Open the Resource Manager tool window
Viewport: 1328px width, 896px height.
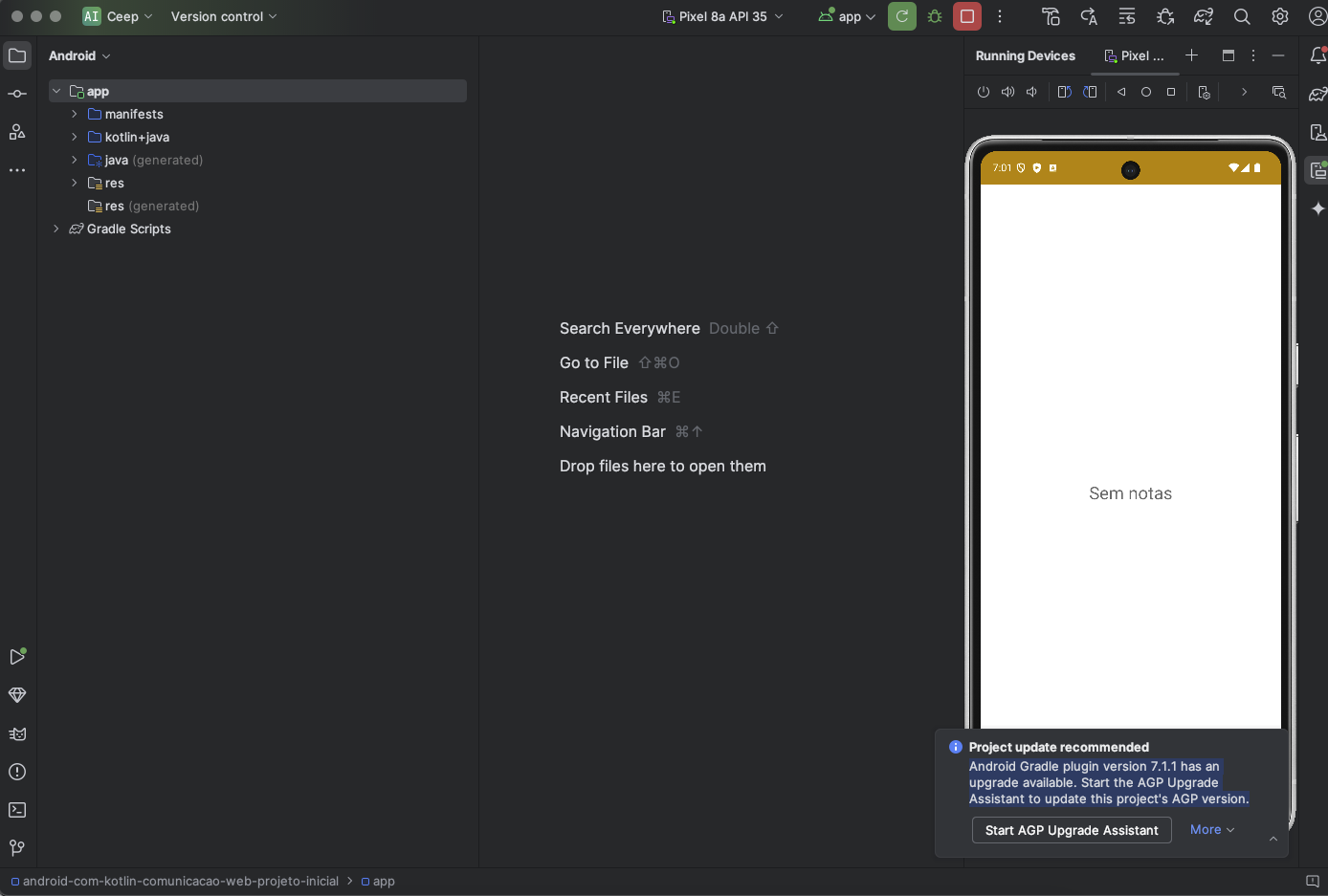tap(17, 132)
